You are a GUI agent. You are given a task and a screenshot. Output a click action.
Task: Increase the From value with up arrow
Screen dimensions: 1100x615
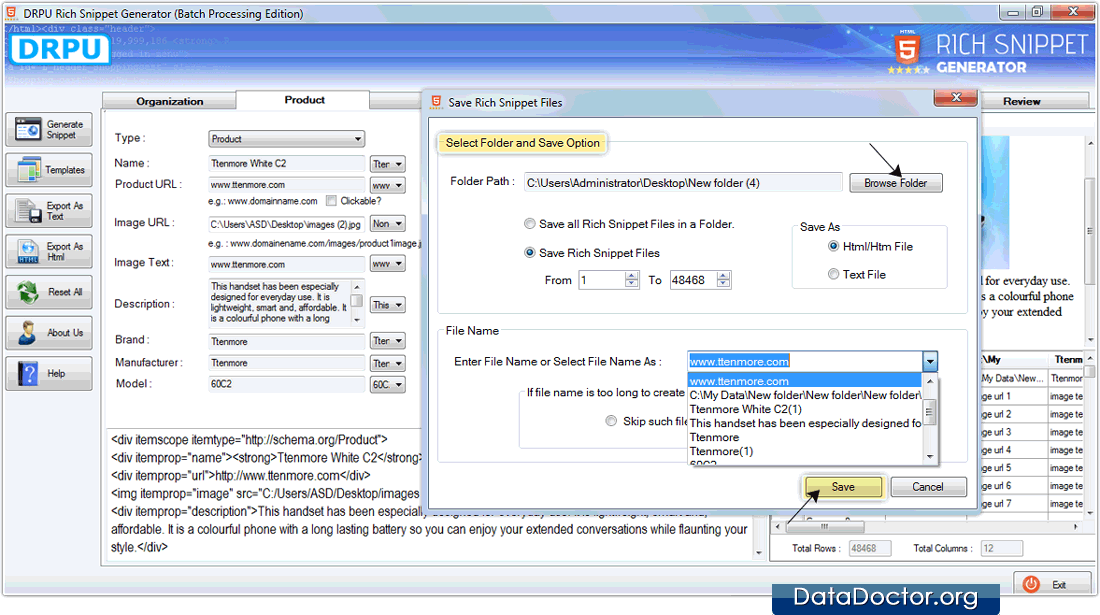pos(631,276)
